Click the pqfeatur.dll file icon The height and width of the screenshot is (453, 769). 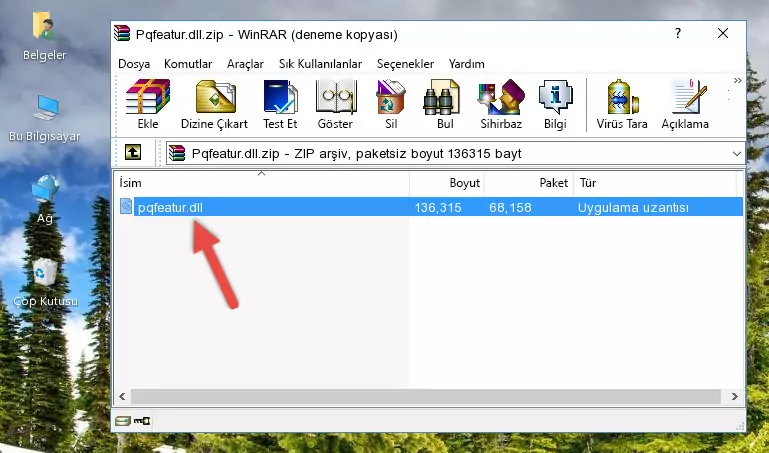tap(126, 206)
